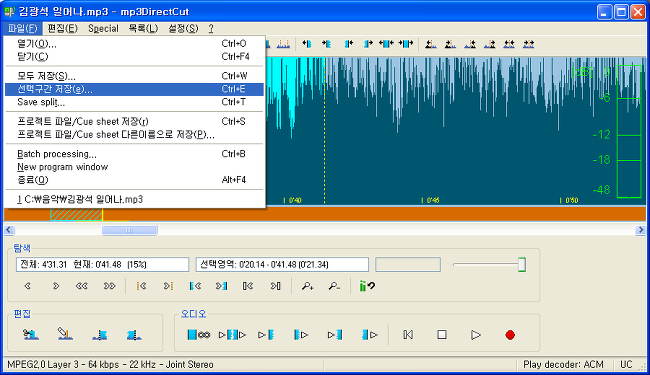Click the hatched selection in overview bar
Screen dimensions: 650x375
(x=76, y=215)
